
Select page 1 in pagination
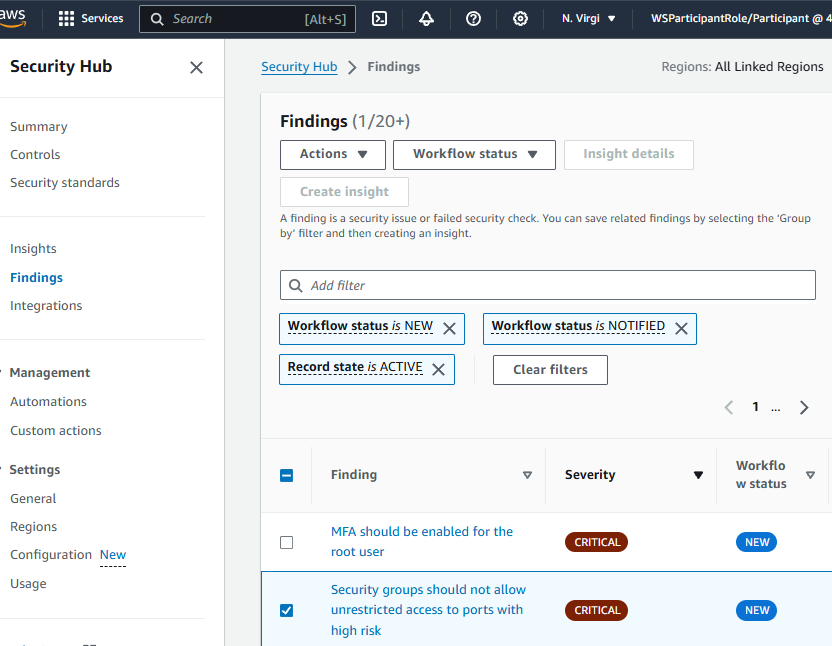755,407
